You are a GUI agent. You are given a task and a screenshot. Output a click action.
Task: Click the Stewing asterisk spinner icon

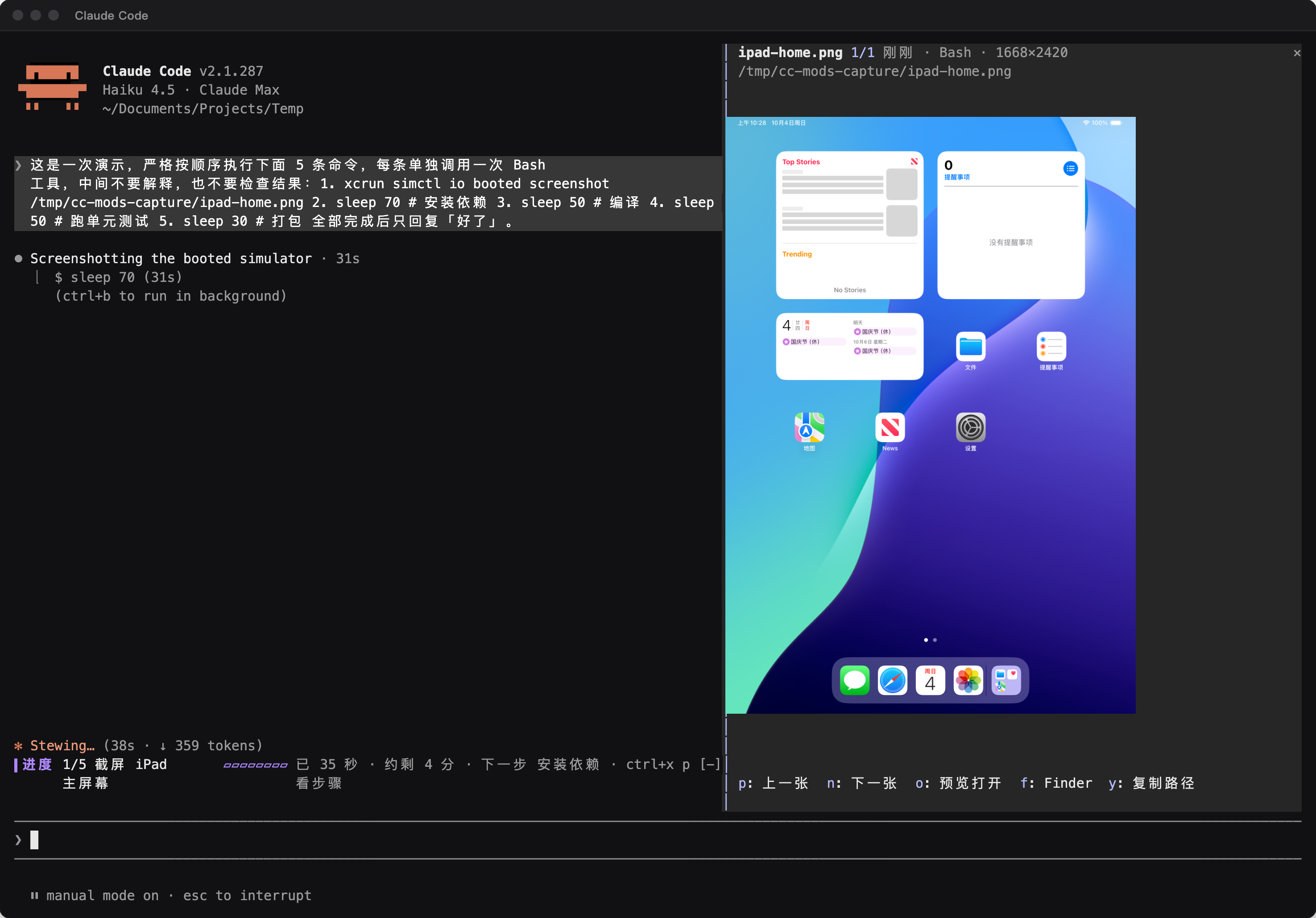pos(18,745)
